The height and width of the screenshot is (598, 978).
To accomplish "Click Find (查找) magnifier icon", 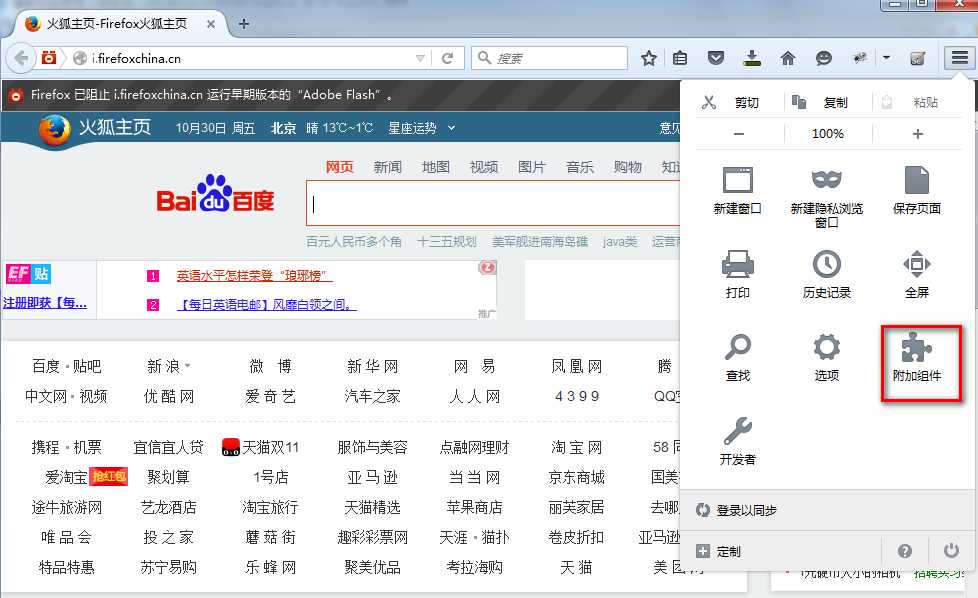I will 737,357.
